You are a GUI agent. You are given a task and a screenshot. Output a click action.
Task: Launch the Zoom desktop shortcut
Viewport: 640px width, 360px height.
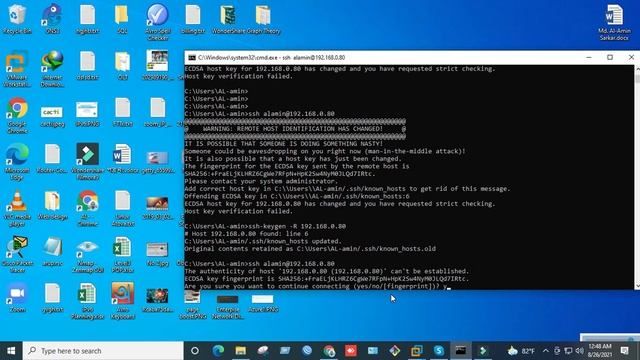[x=17, y=297]
